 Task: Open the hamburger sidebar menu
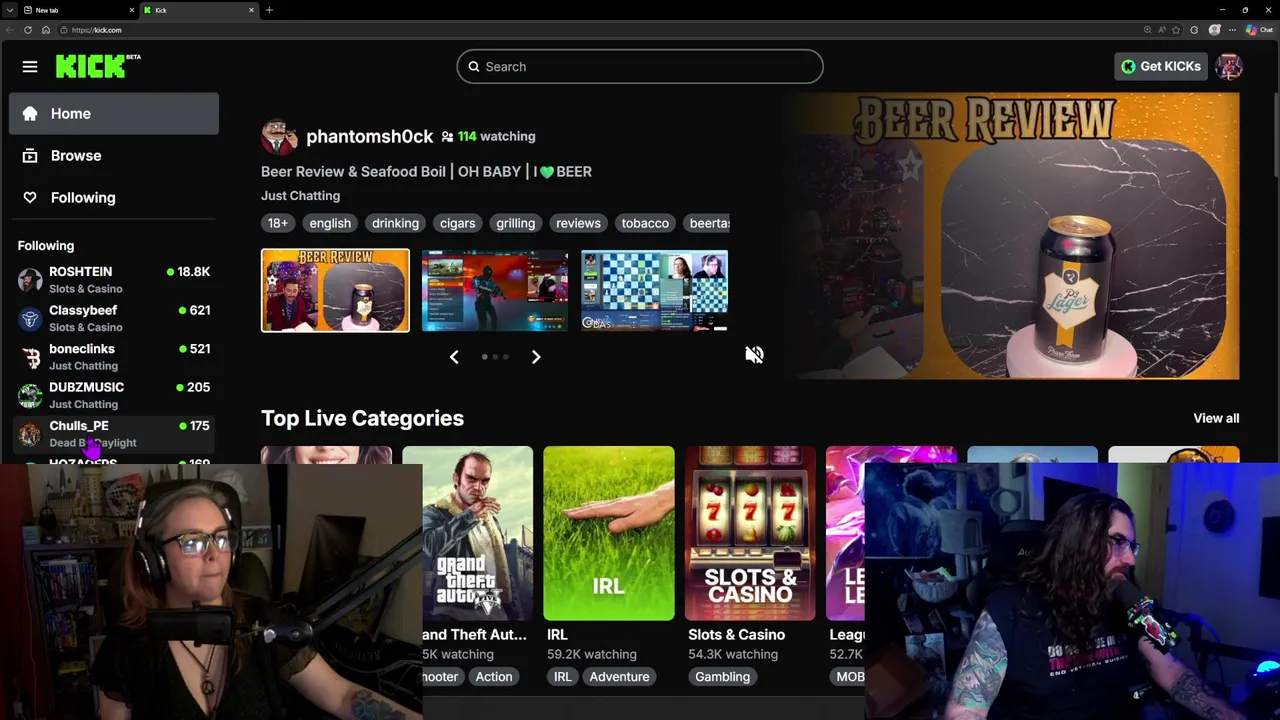(x=30, y=67)
